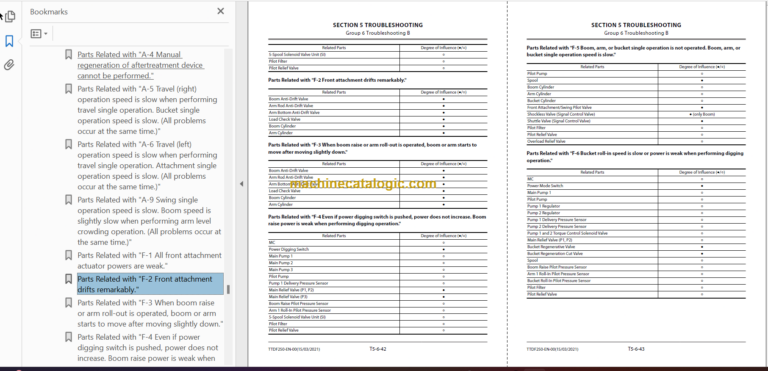Click bookmark icon beside the A-9 entry
Viewport: 768px width, 371px height.
[x=69, y=199]
